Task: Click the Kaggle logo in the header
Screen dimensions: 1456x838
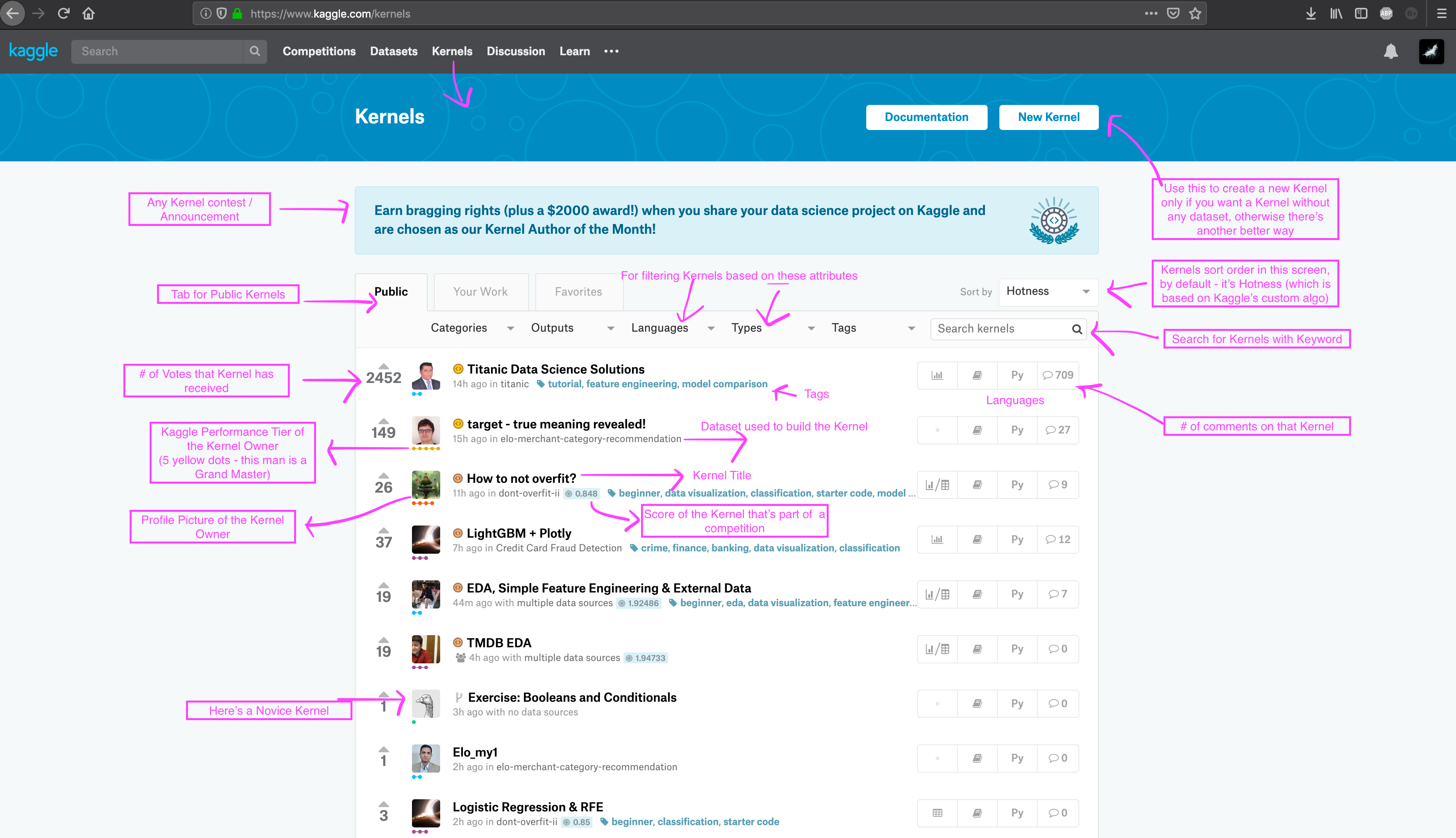Action: coord(33,51)
